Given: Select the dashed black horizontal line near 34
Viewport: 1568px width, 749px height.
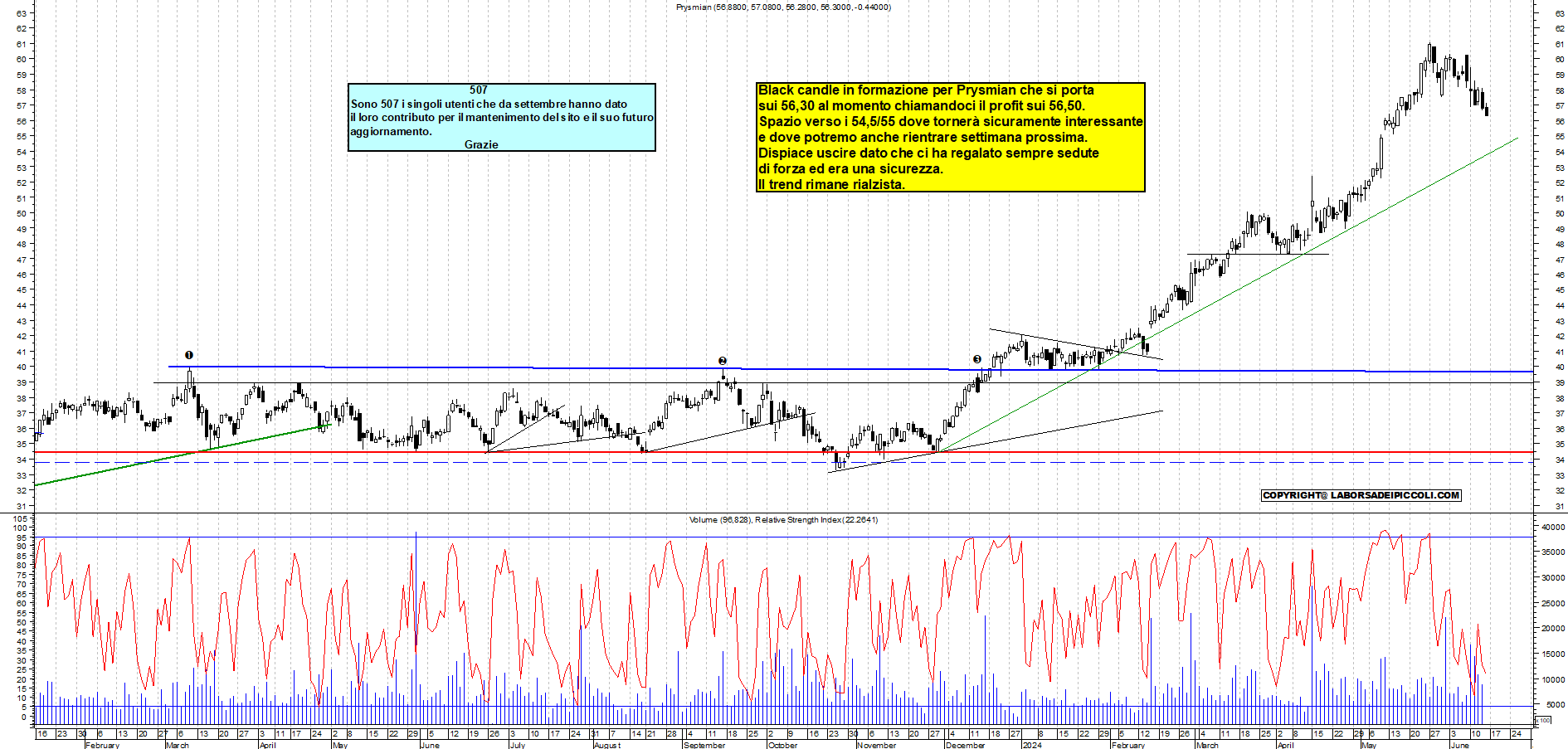Looking at the screenshot, I should pos(783,462).
